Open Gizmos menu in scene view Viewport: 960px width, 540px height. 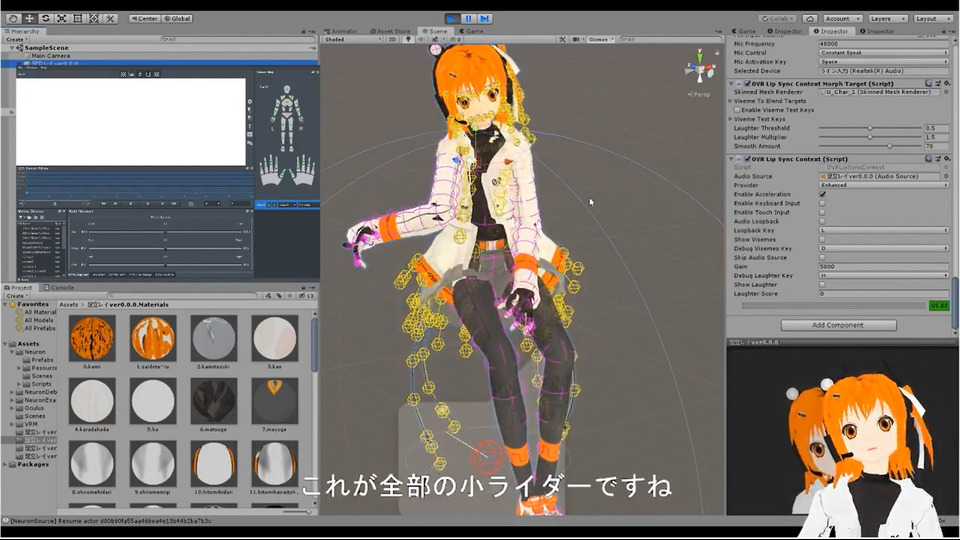point(601,39)
